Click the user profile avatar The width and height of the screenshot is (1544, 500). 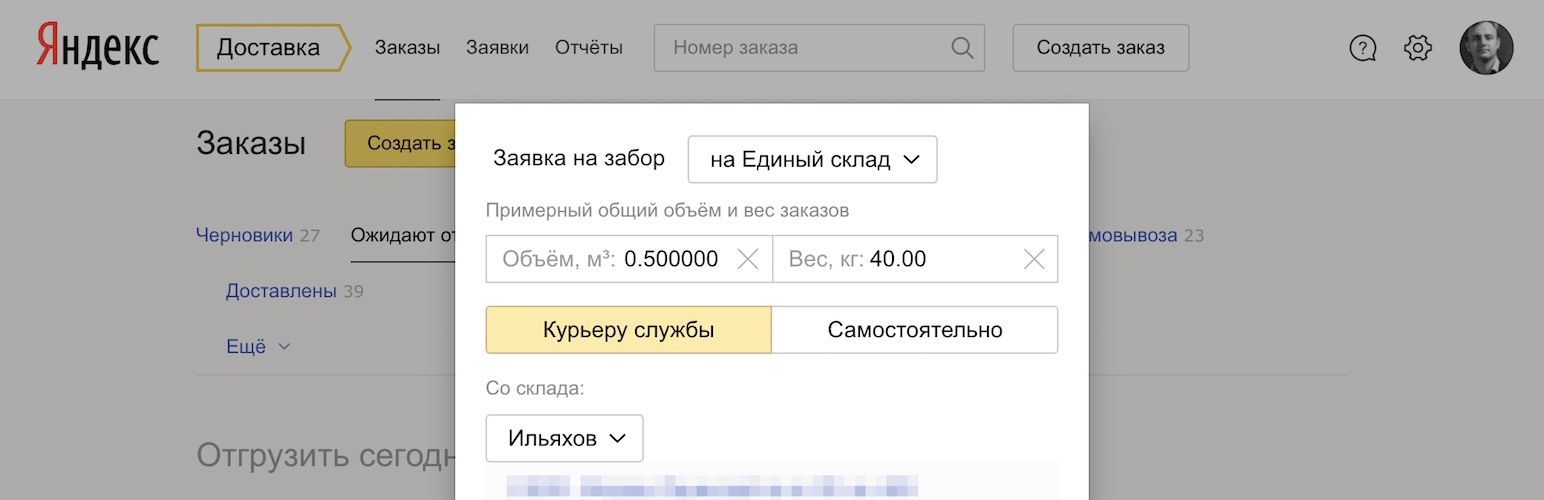click(x=1486, y=48)
